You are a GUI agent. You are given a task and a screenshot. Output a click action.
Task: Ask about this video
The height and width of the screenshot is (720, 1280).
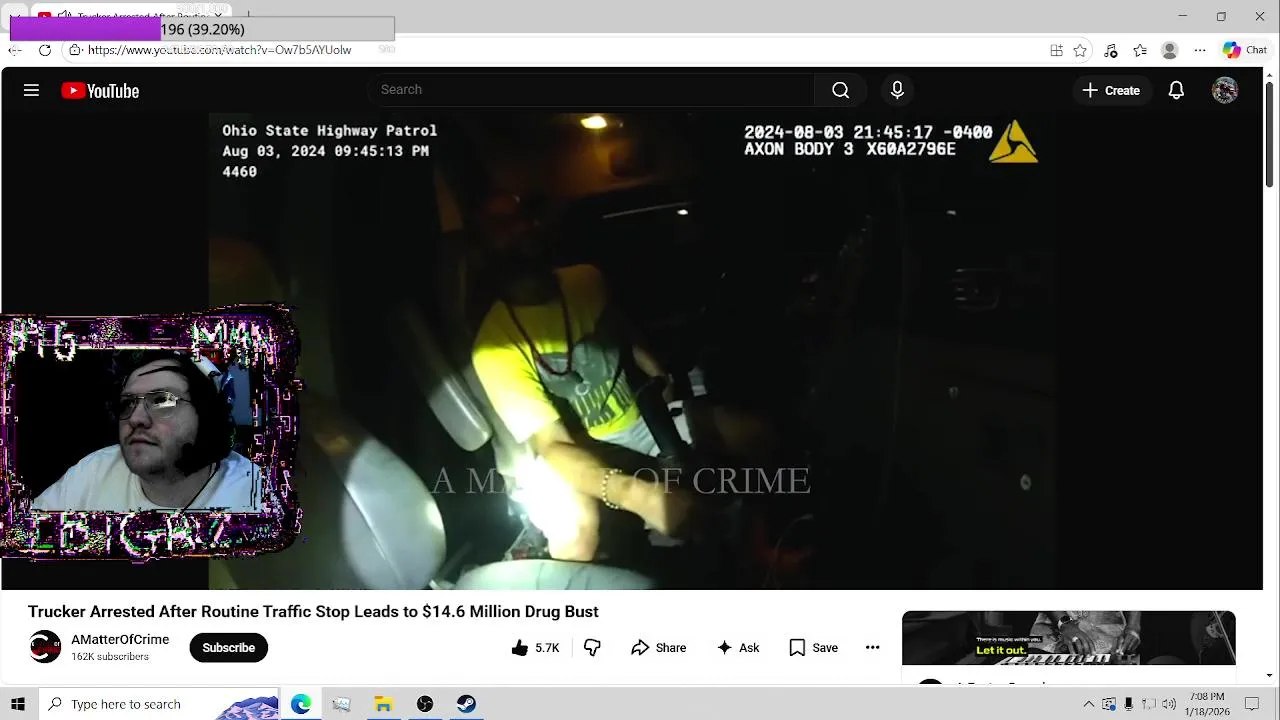(738, 648)
